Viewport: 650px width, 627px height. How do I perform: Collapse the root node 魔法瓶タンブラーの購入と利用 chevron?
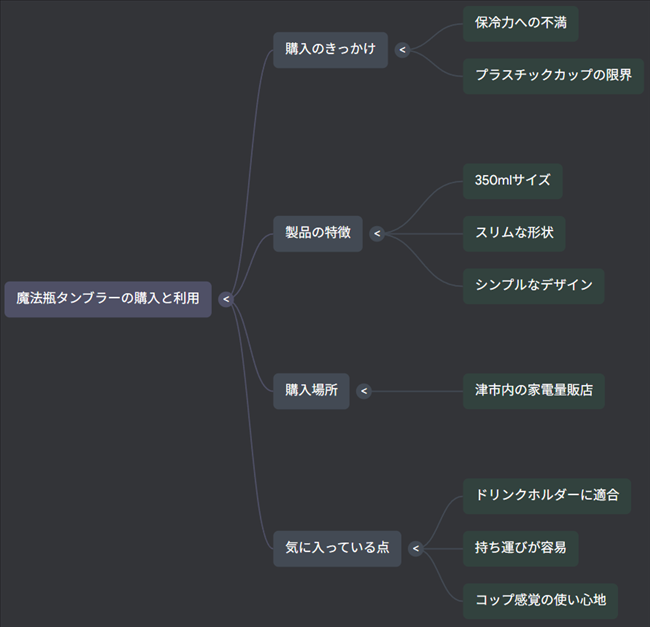click(x=226, y=299)
